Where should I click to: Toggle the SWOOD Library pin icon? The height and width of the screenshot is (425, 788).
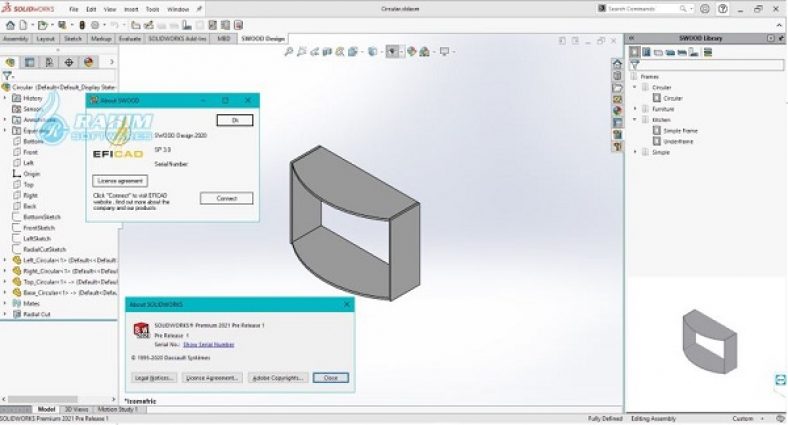[781, 38]
